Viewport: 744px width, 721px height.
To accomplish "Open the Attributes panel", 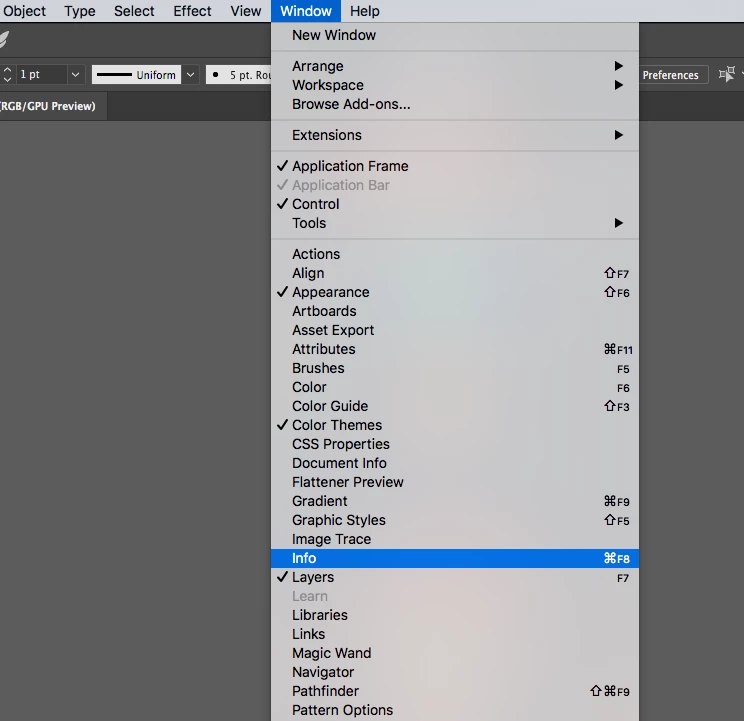I will (x=455, y=349).
